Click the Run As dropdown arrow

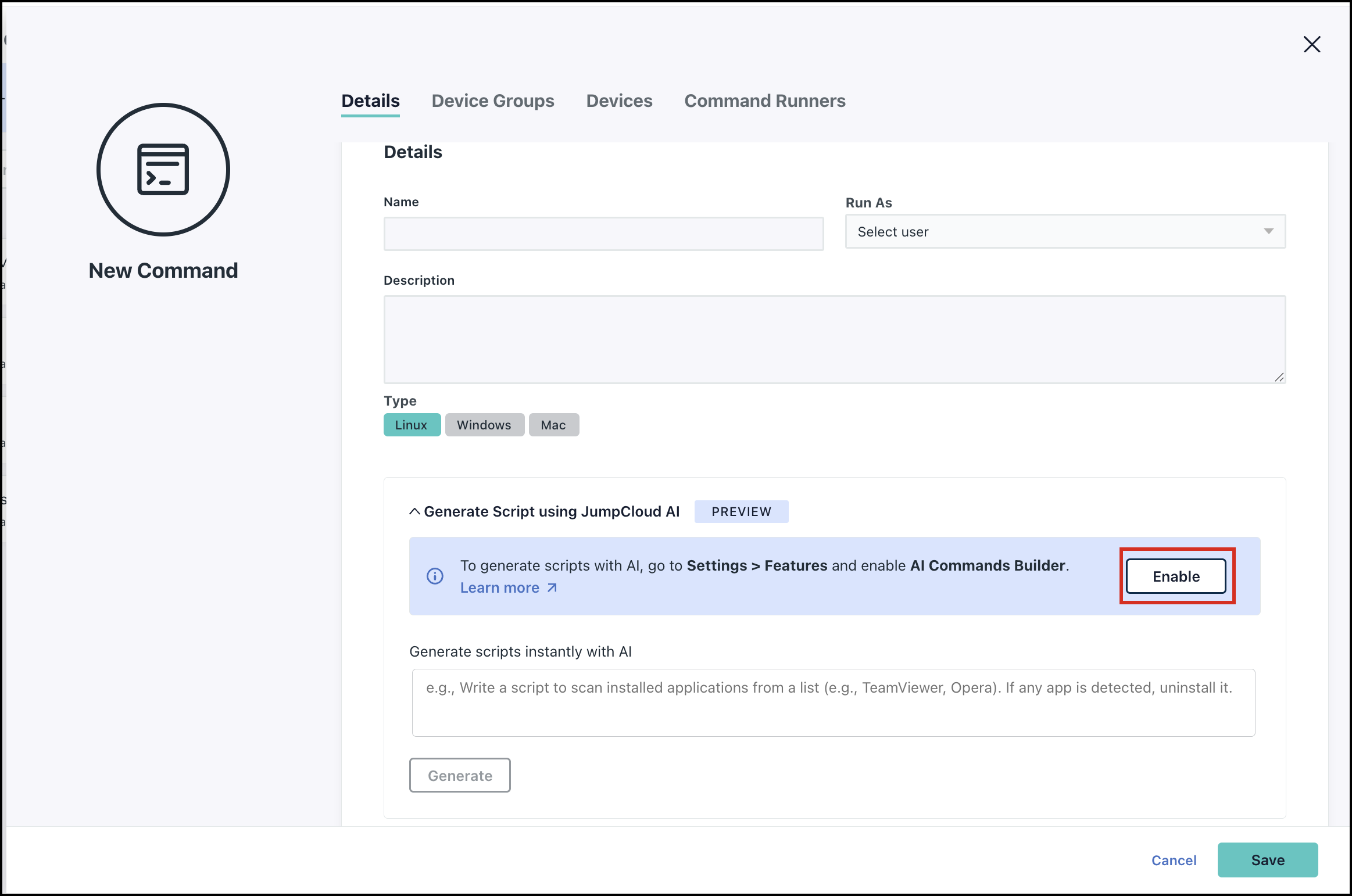click(1269, 231)
